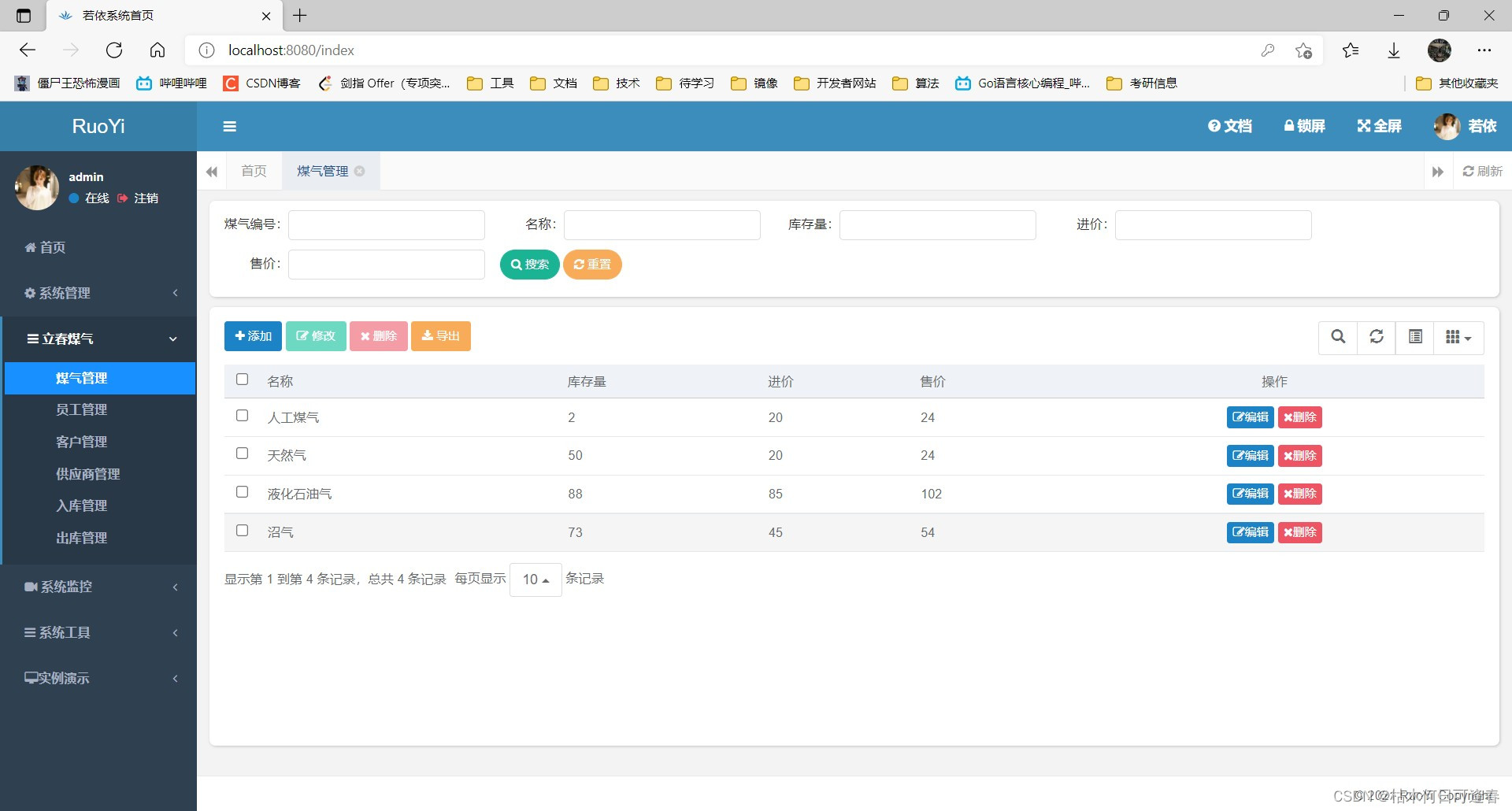Open the browser favorites list icon
Image resolution: width=1512 pixels, height=811 pixels.
coord(1351,50)
